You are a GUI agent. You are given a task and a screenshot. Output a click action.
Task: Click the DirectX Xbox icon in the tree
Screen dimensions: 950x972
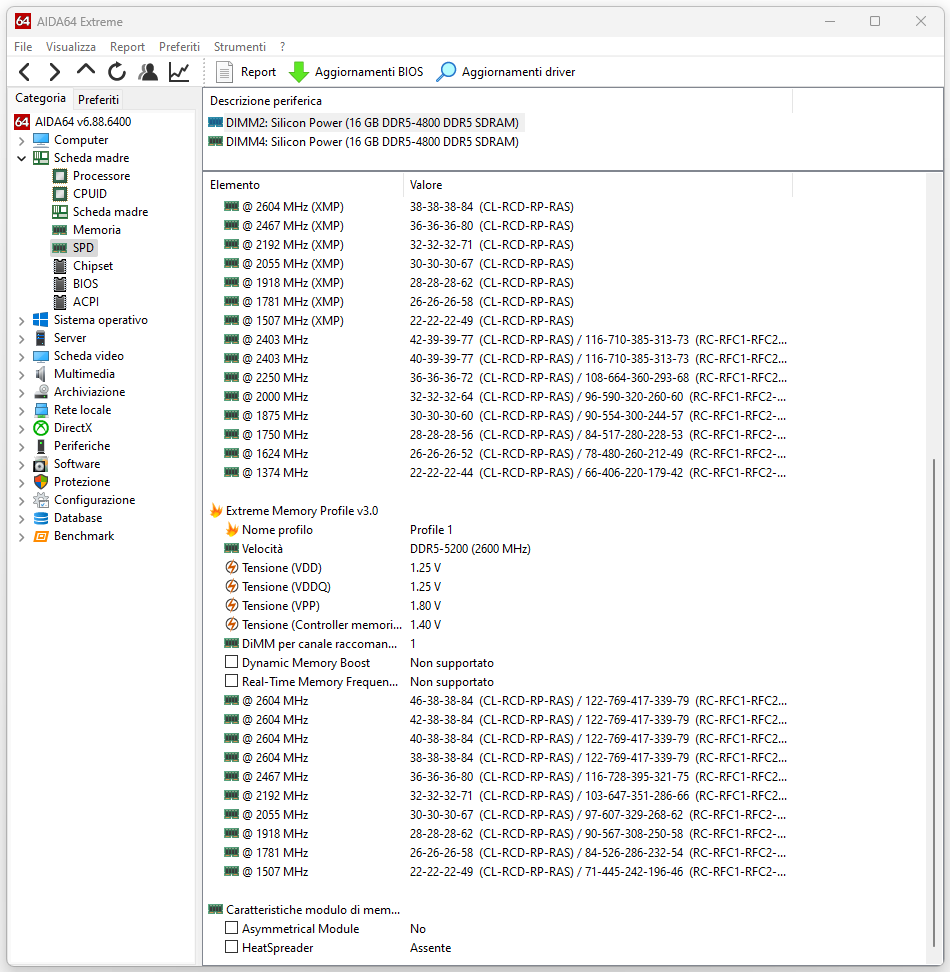(41, 428)
